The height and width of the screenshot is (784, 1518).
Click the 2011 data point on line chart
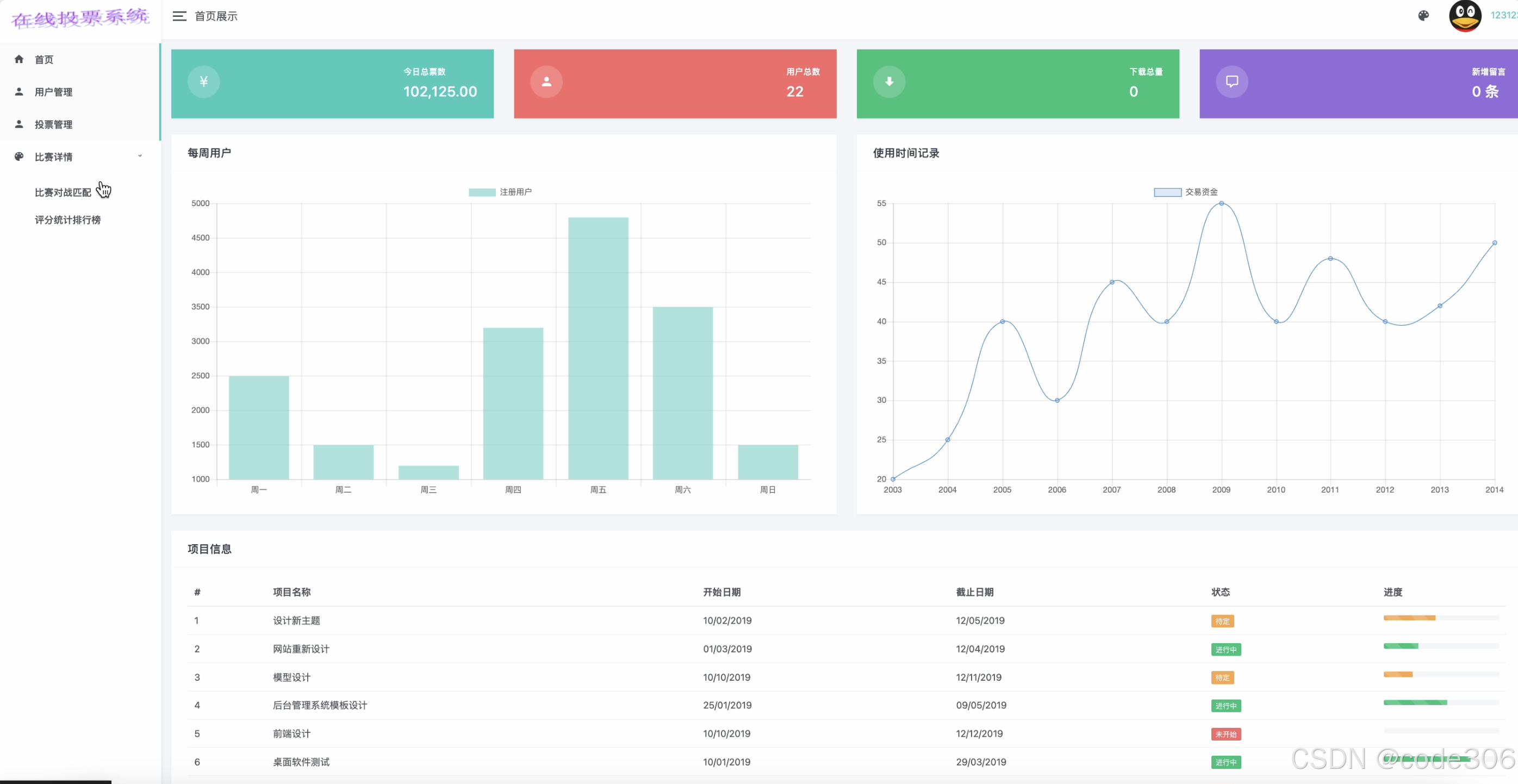pyautogui.click(x=1330, y=258)
